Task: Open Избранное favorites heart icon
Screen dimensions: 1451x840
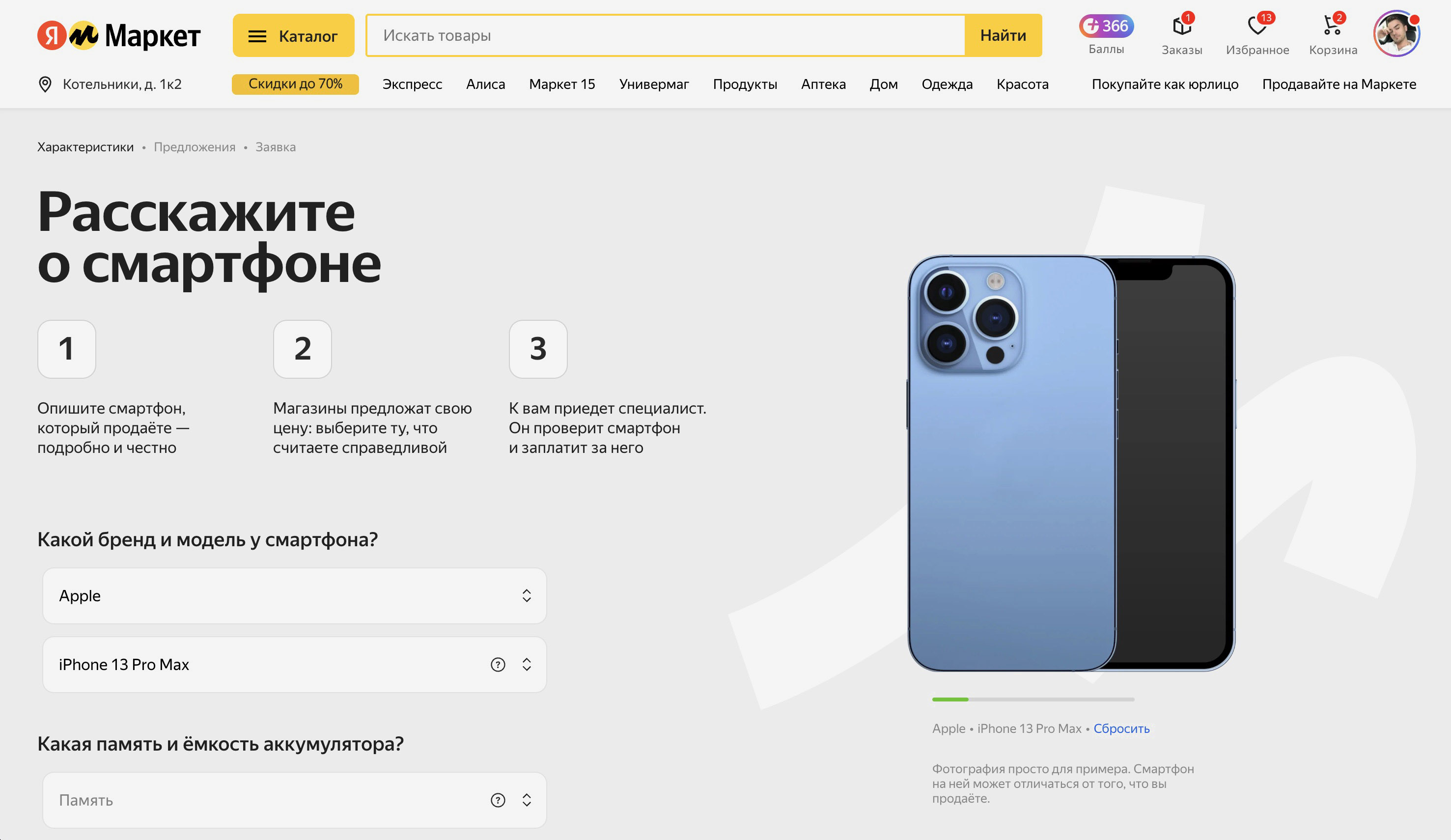Action: click(x=1257, y=26)
